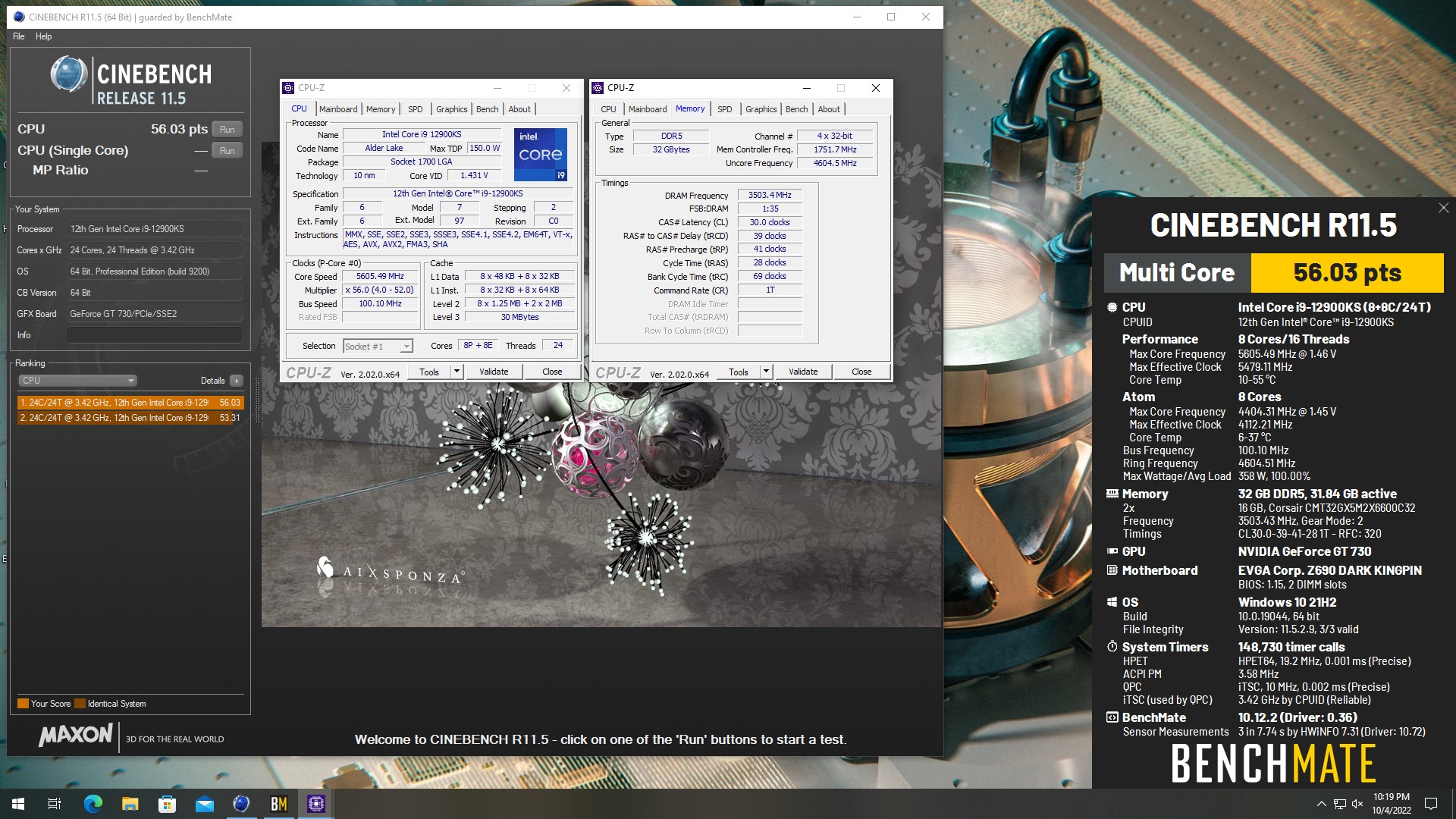
Task: Open the Help menu in Cinebench
Action: [44, 36]
